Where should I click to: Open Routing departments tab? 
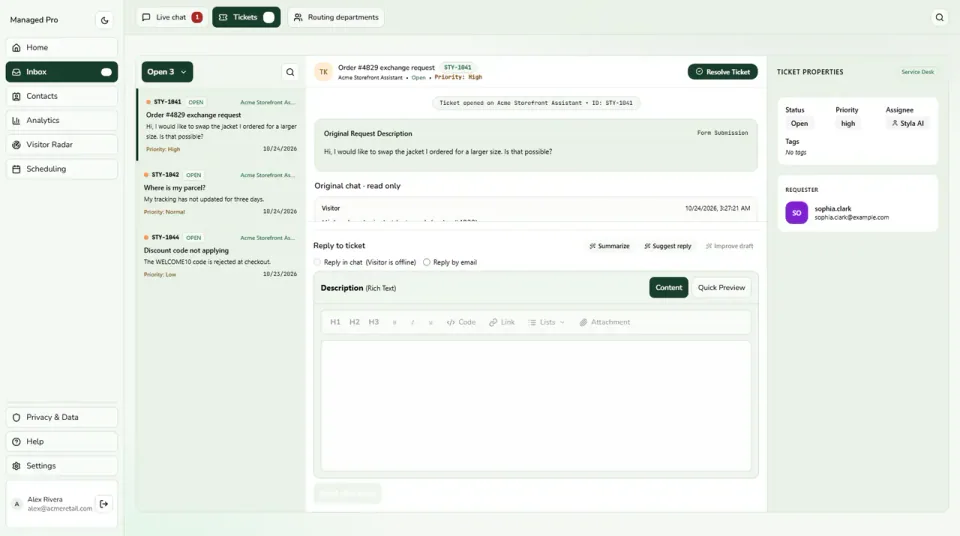[x=336, y=17]
